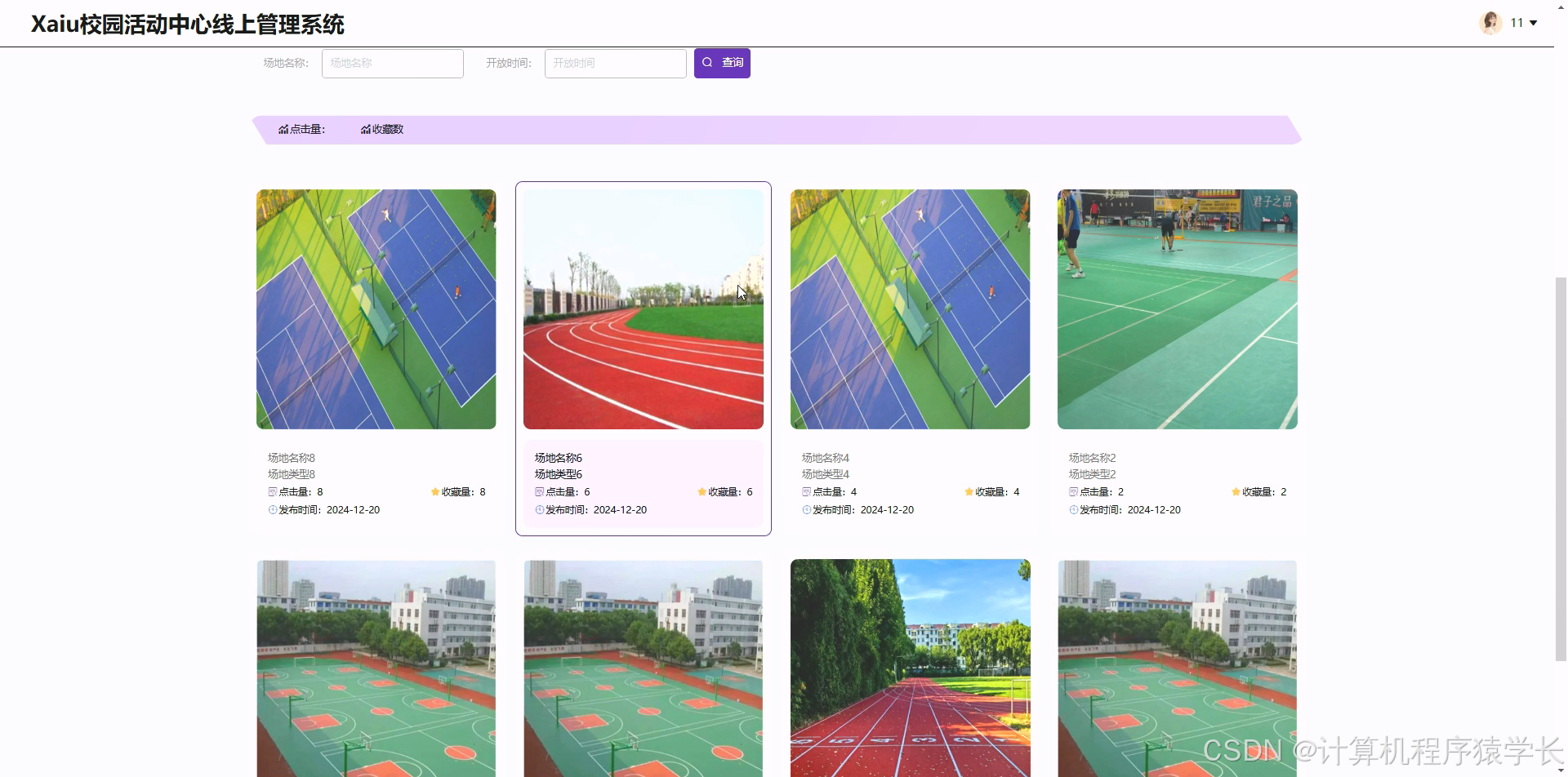Focus the 开放时间 input field
The image size is (1568, 777).
point(616,63)
